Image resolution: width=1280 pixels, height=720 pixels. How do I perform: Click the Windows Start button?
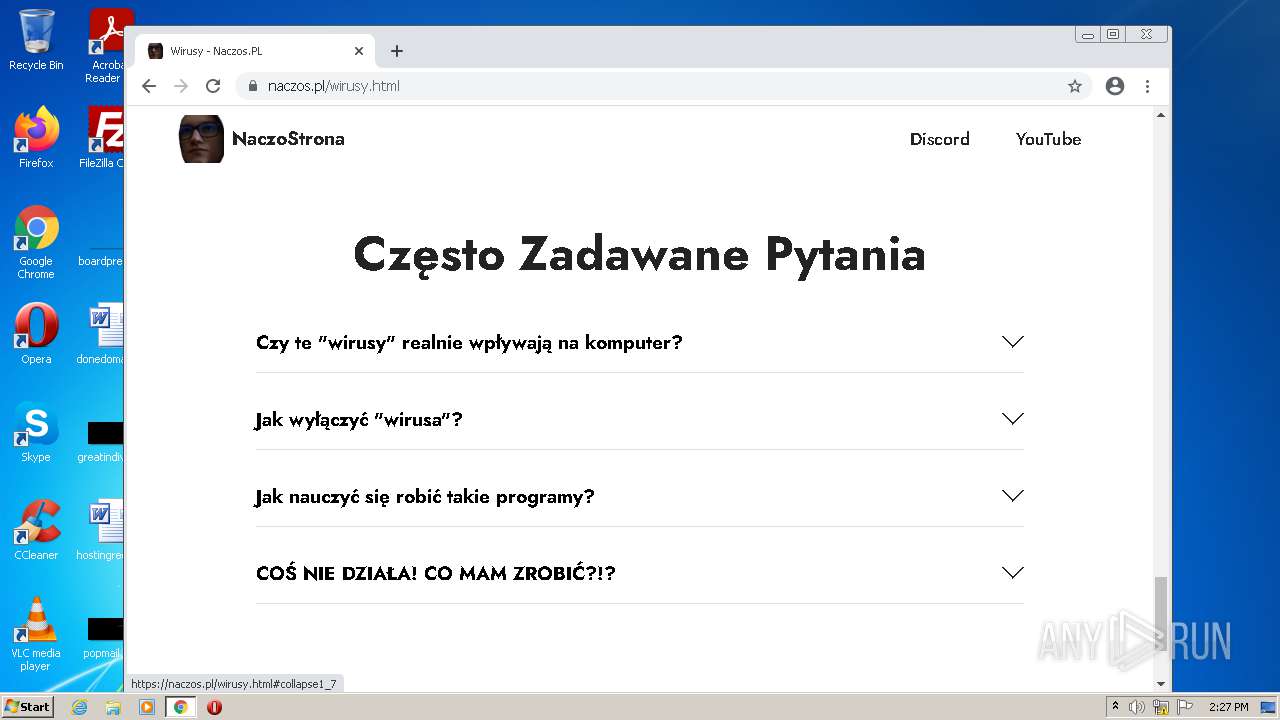(x=27, y=707)
